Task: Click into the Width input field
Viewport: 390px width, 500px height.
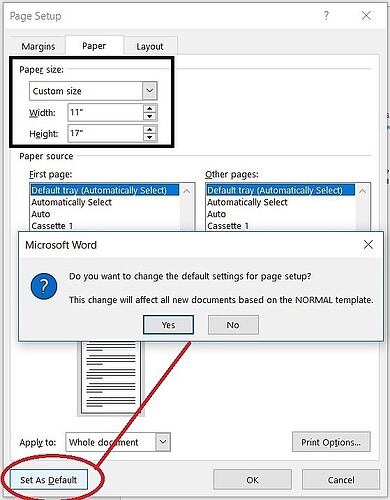Action: click(x=106, y=112)
